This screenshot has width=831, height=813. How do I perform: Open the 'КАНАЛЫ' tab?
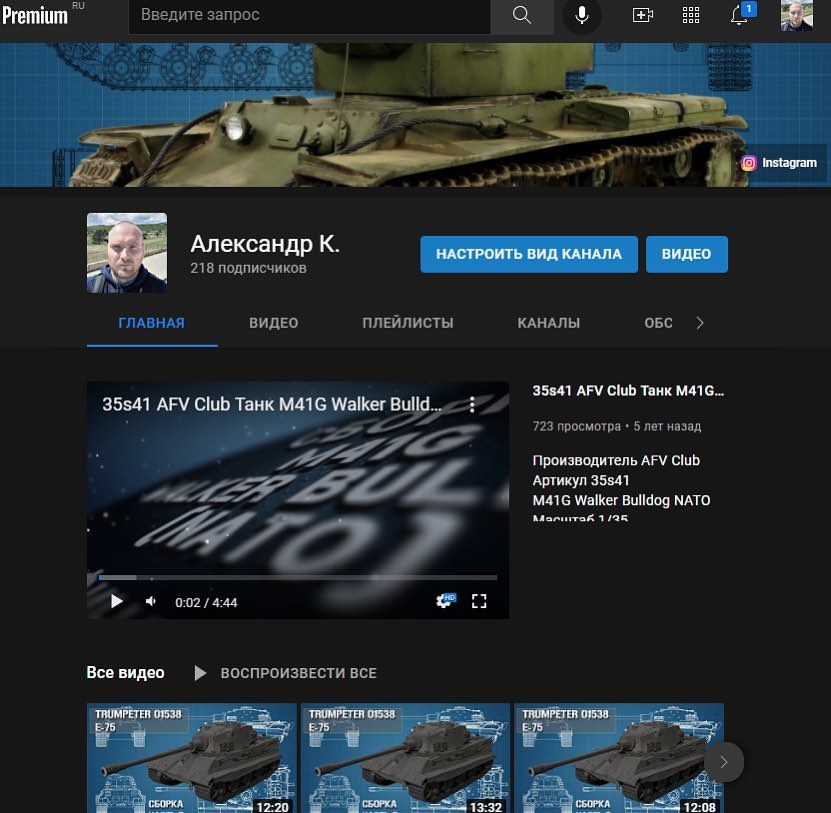(549, 323)
